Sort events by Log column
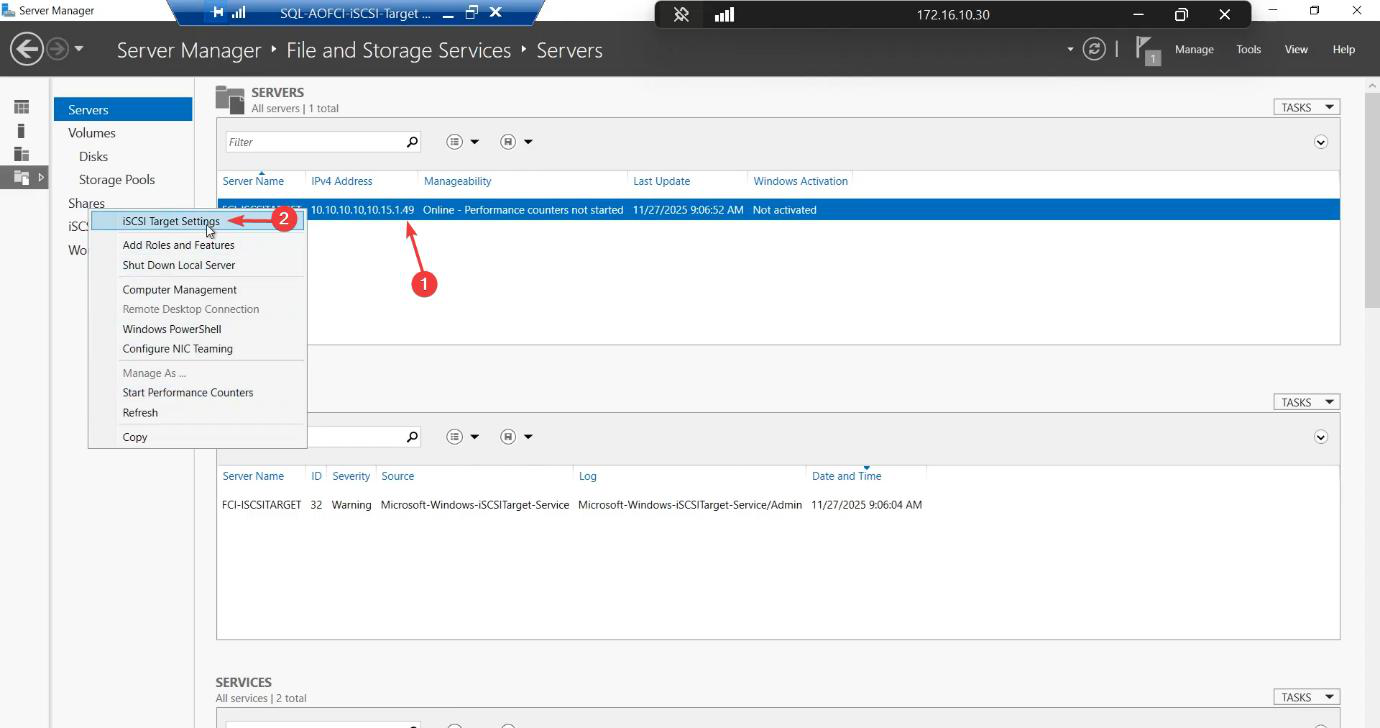Viewport: 1380px width, 728px height. pyautogui.click(x=588, y=476)
